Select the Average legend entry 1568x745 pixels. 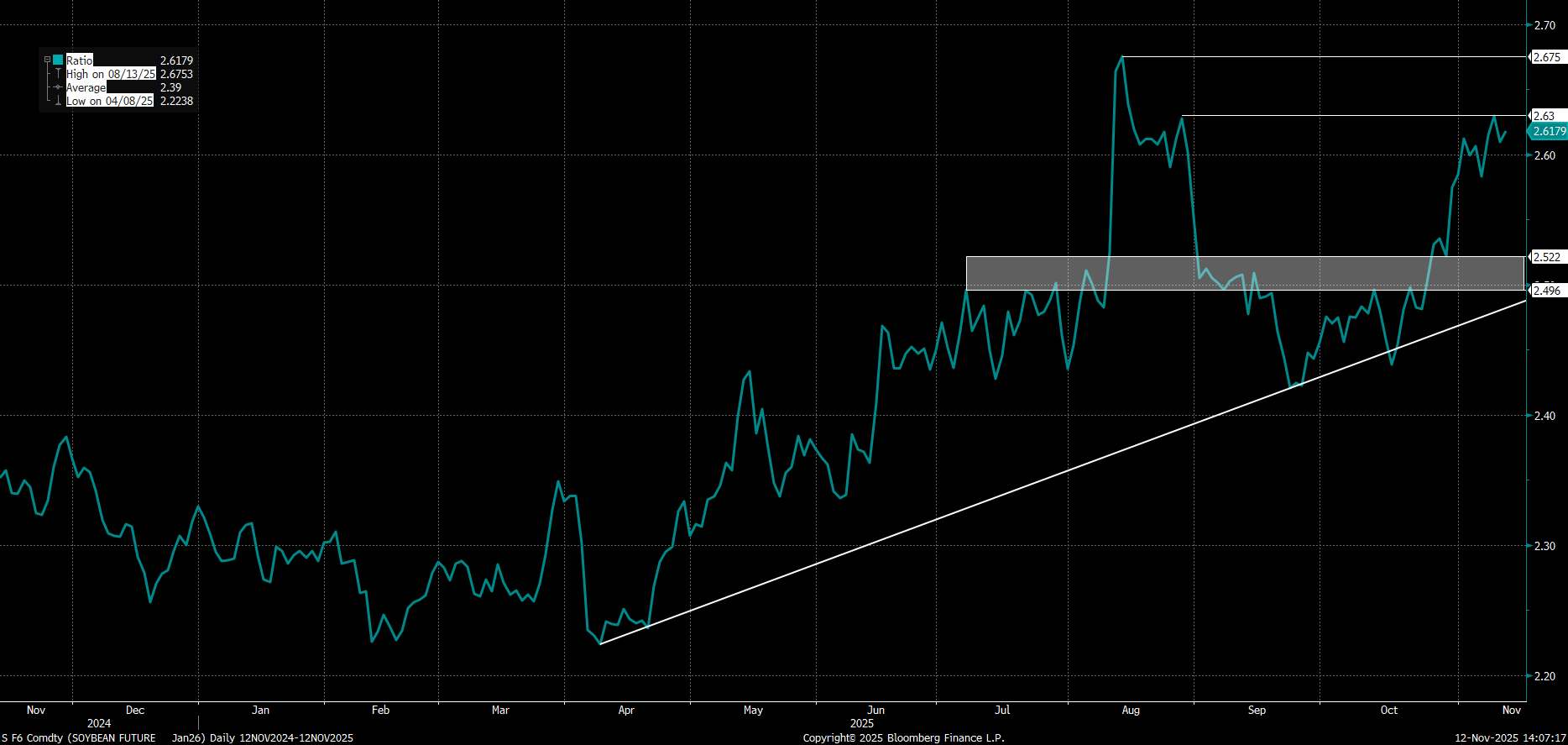tap(86, 87)
